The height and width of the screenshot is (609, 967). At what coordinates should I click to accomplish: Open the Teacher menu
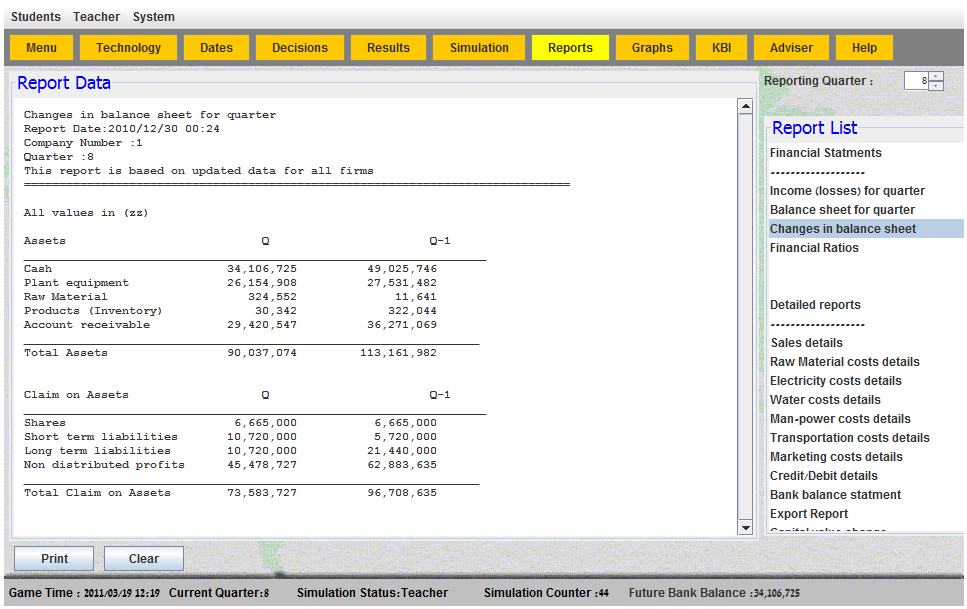[96, 17]
